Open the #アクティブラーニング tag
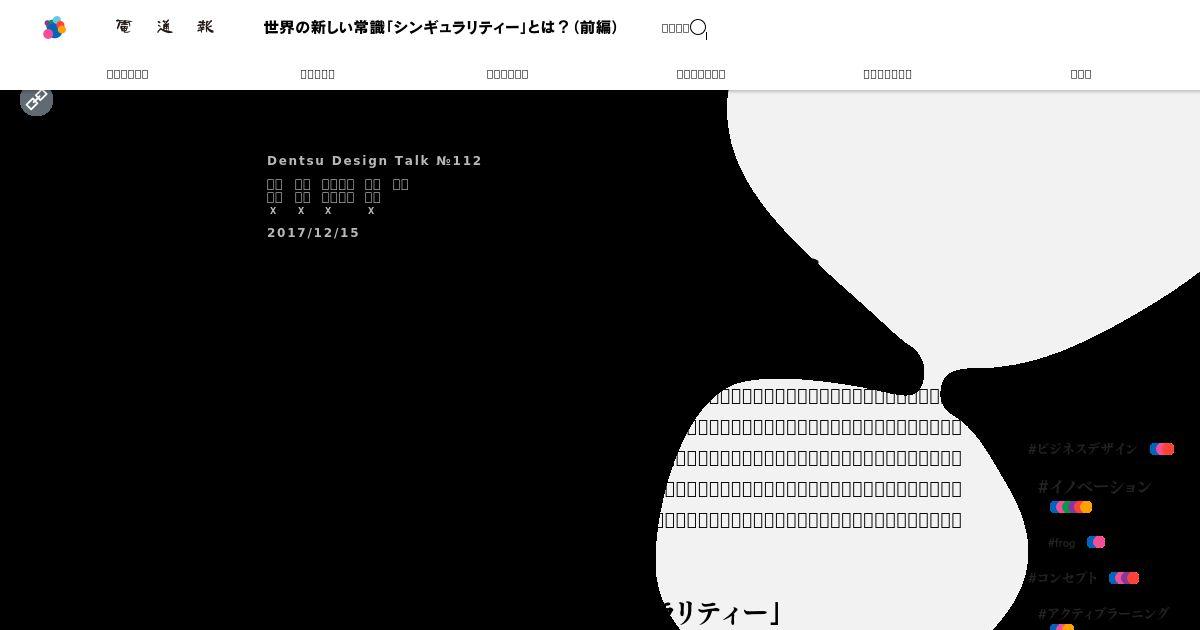This screenshot has width=1200, height=630. [x=1103, y=614]
